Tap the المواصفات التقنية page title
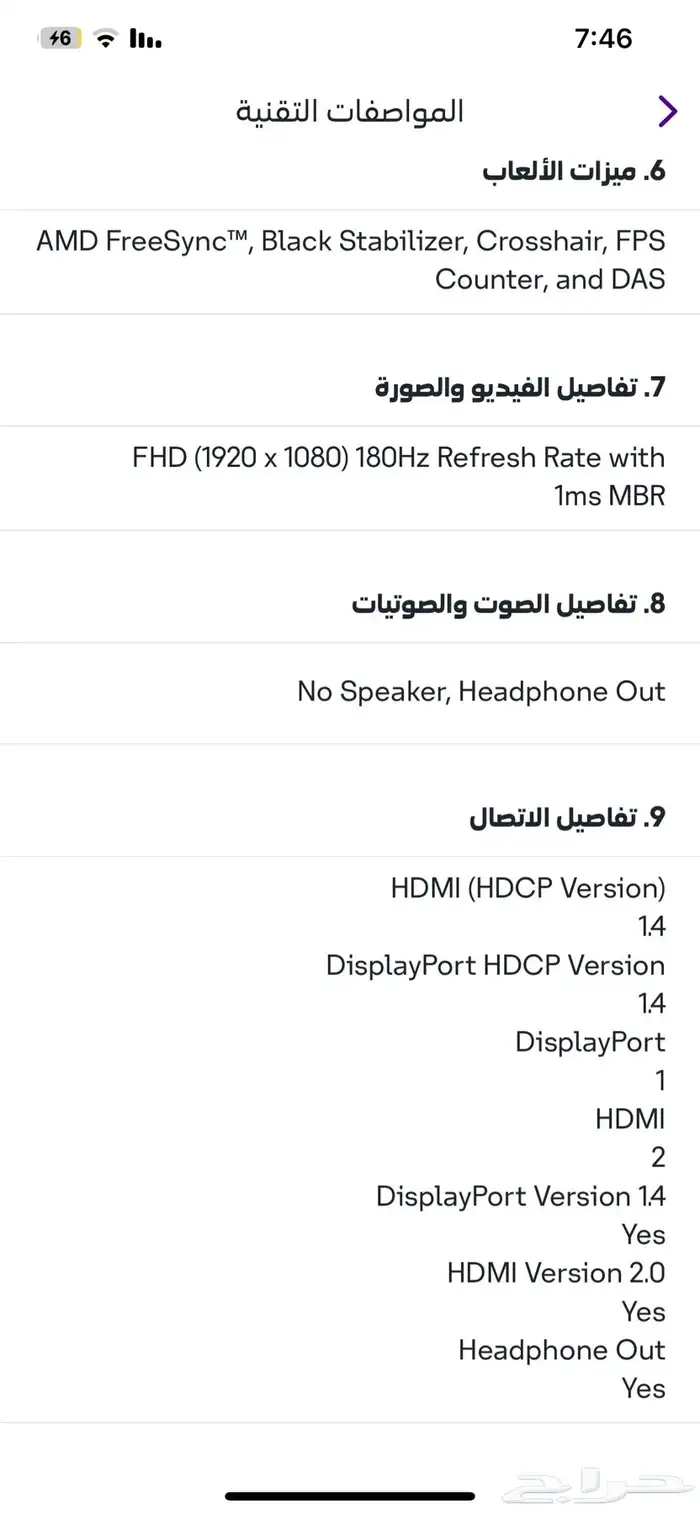 [349, 111]
